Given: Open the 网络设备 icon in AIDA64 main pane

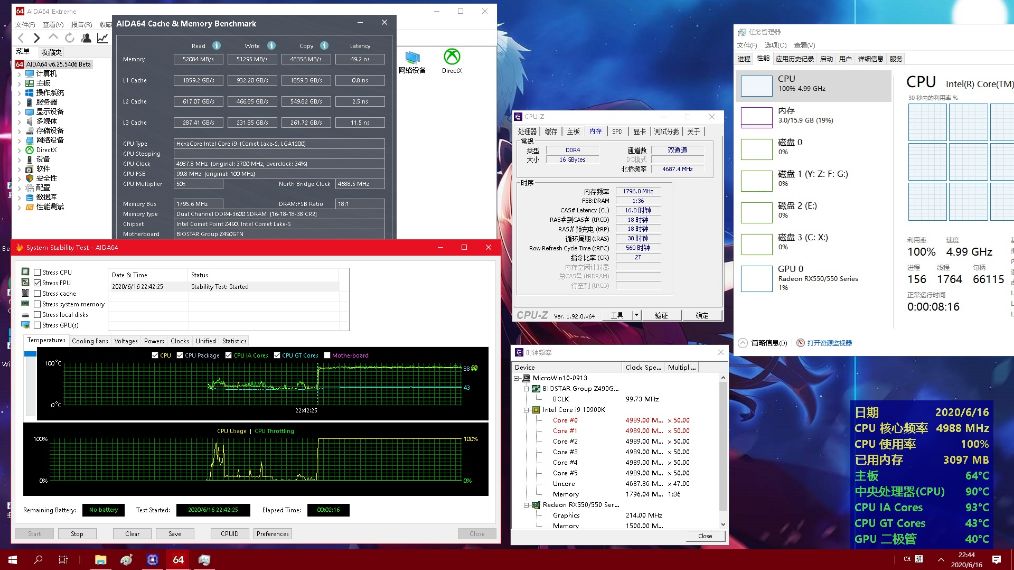Looking at the screenshot, I should tap(412, 62).
